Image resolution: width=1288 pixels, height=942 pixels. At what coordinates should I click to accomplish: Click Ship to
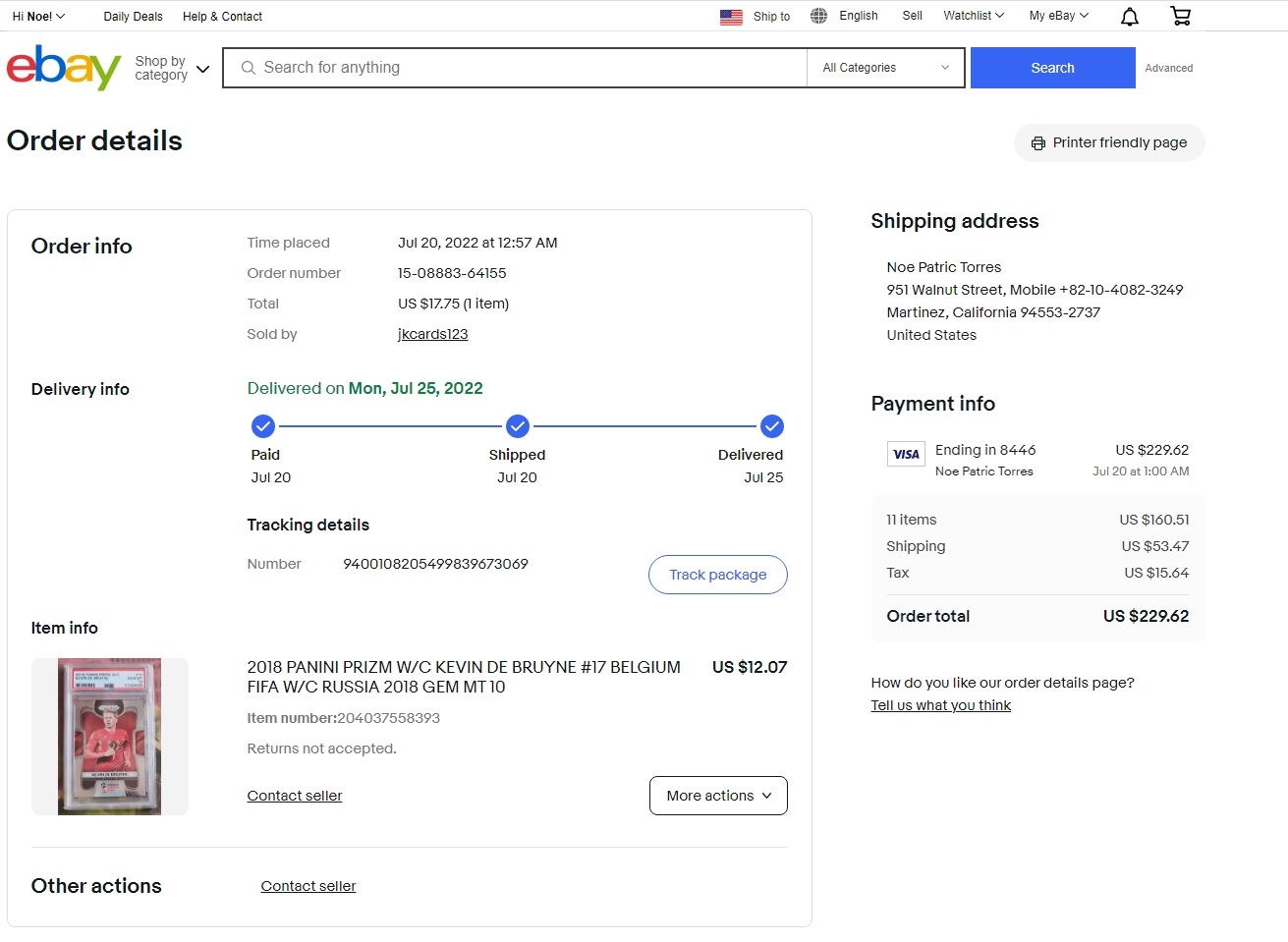(x=771, y=17)
